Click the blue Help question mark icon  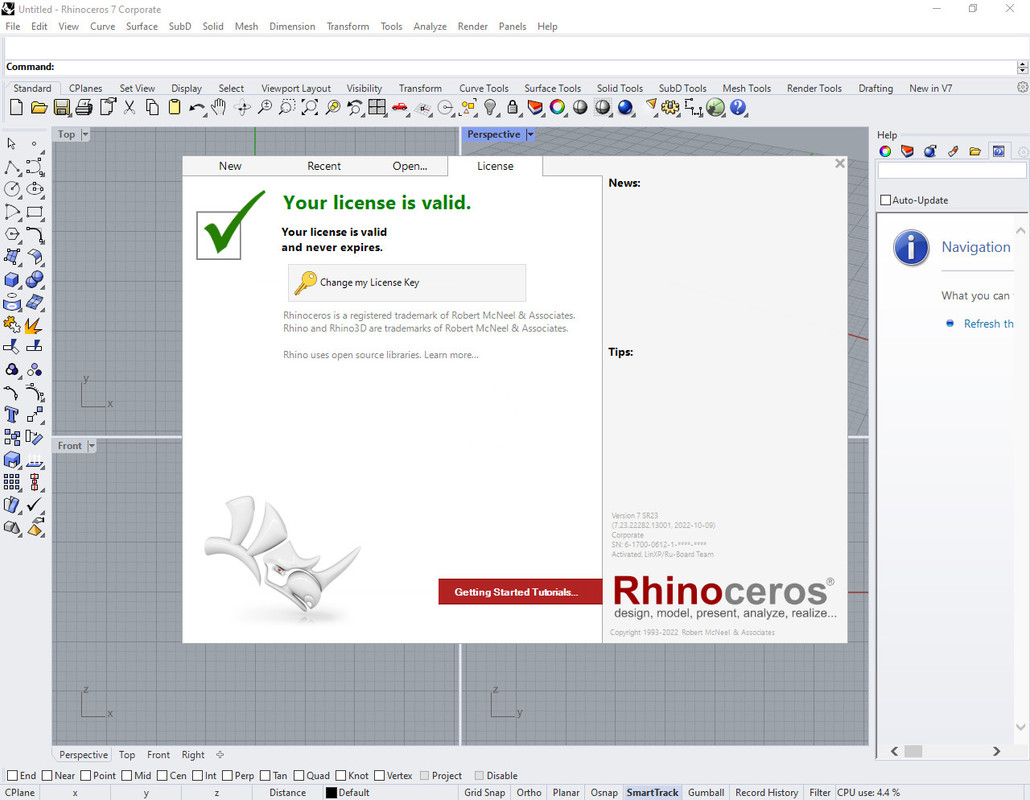[x=738, y=107]
